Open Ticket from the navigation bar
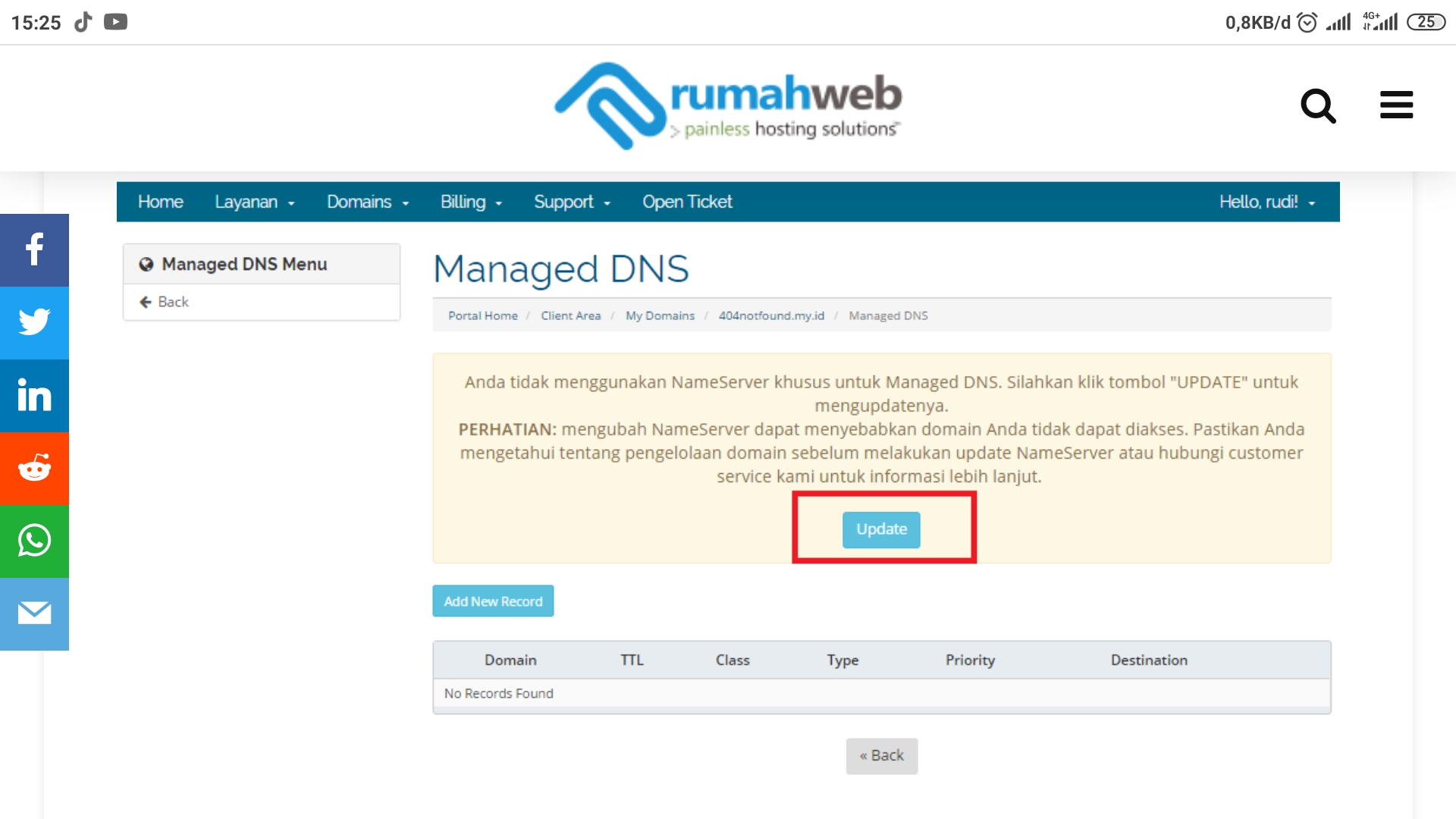The height and width of the screenshot is (819, 1456). [686, 202]
